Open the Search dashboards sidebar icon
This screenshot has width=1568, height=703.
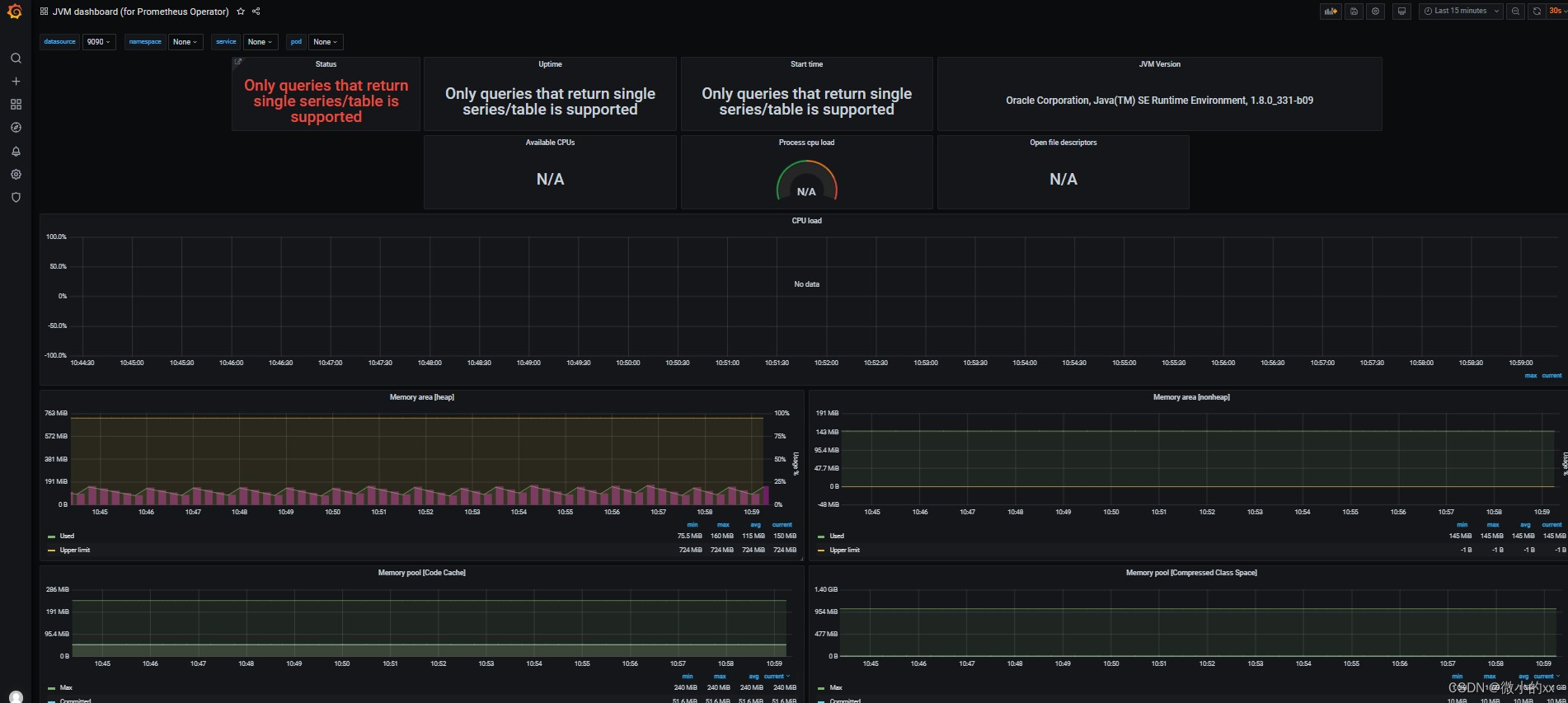pyautogui.click(x=16, y=59)
